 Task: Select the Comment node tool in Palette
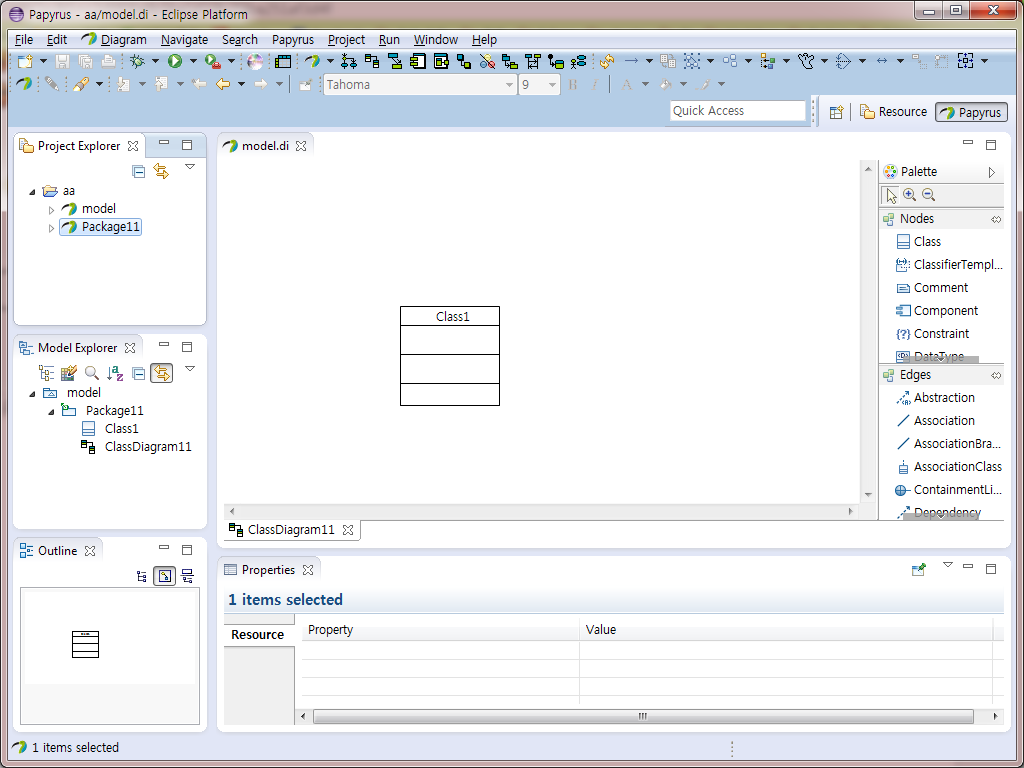tap(932, 287)
